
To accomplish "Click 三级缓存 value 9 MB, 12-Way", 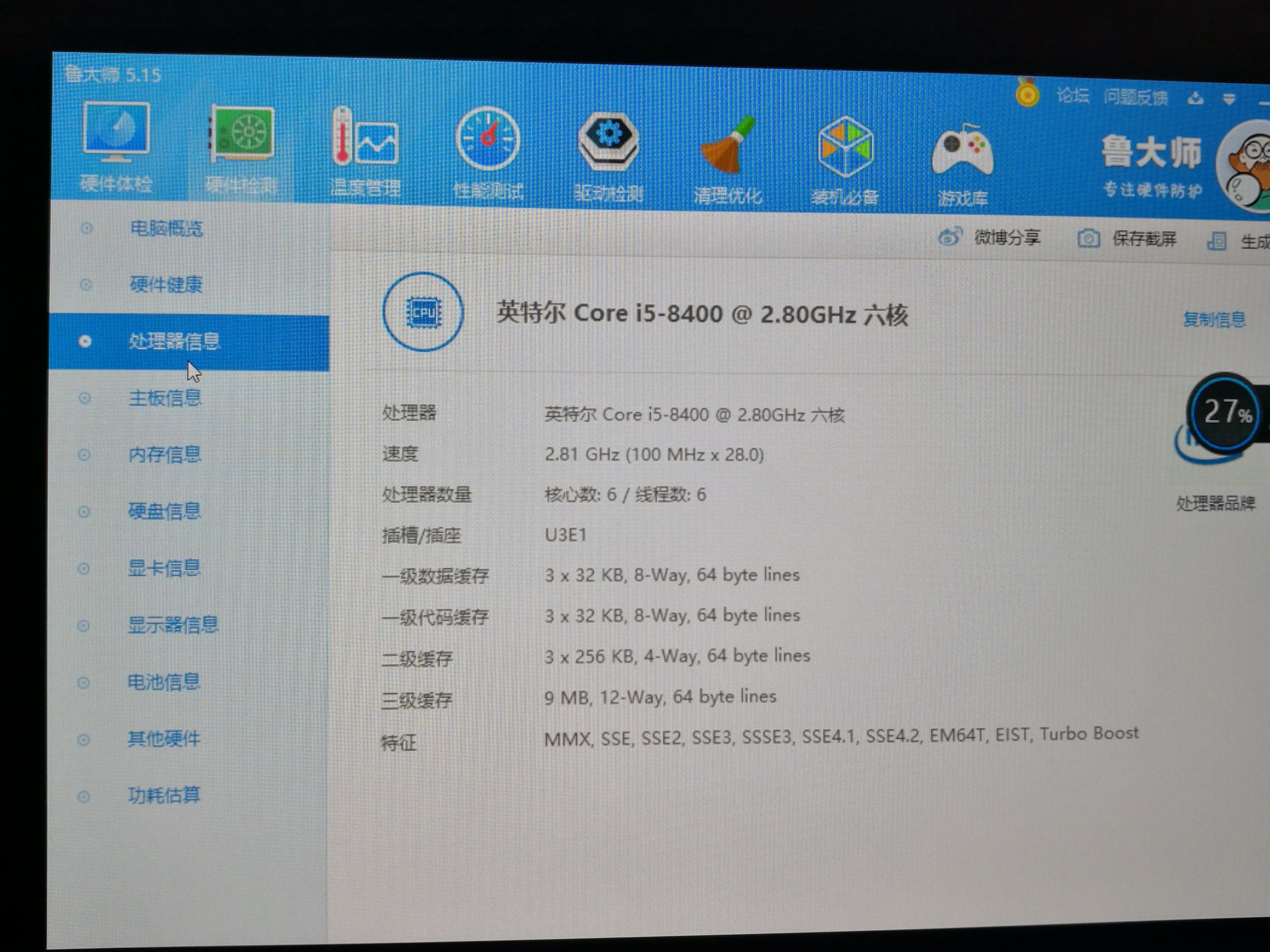I will point(660,696).
